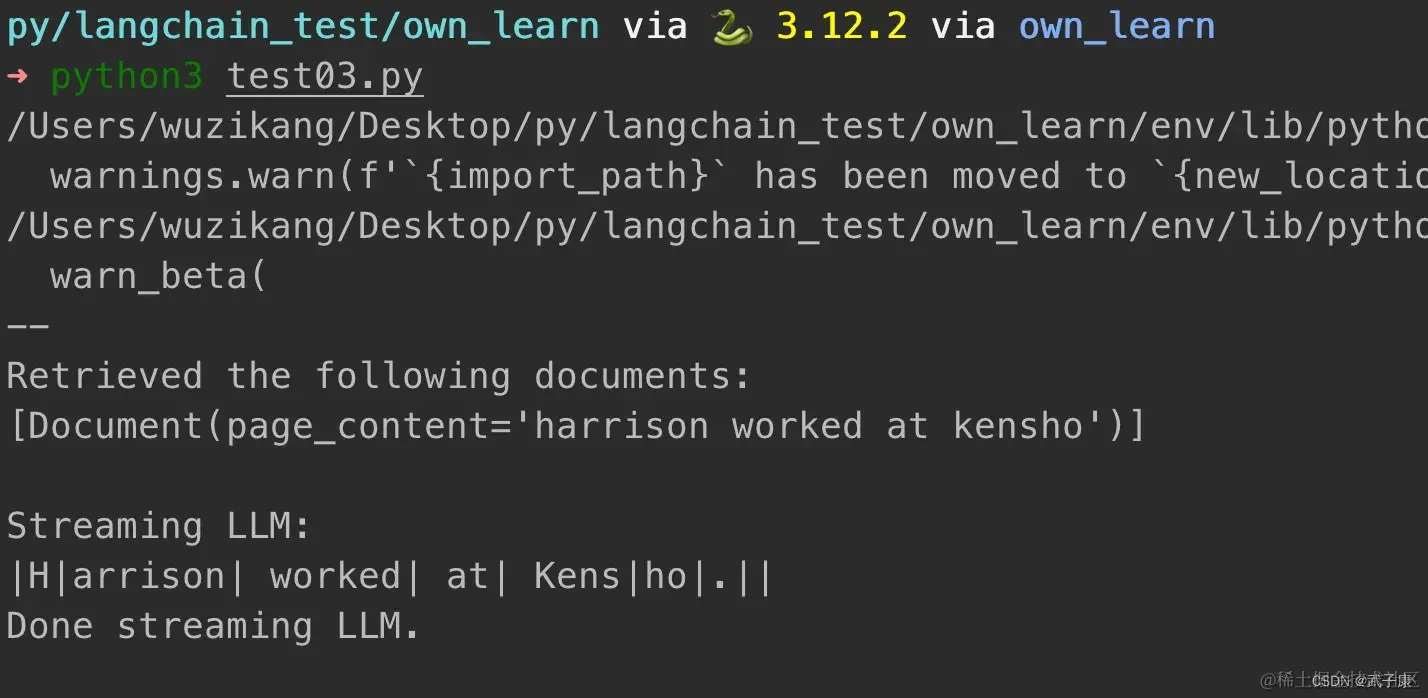Screen dimensions: 1428x698
Task: Click the blue own_learn environment name
Action: coord(1116,27)
